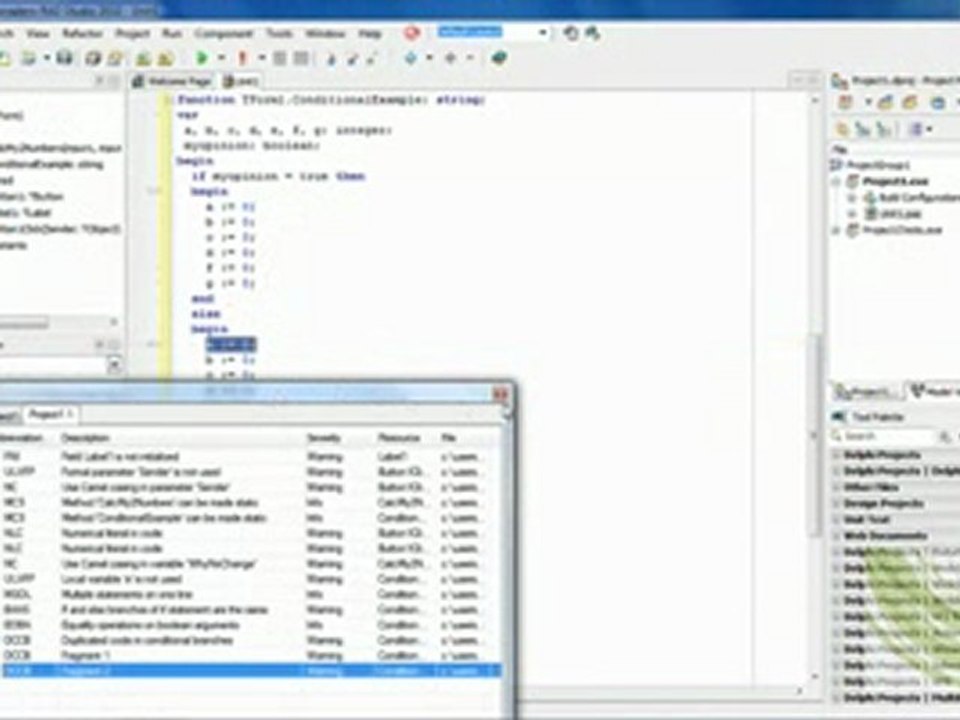Screen dimensions: 960x720
Task: Switch to the Model View tab below Project Manager
Action: point(933,392)
